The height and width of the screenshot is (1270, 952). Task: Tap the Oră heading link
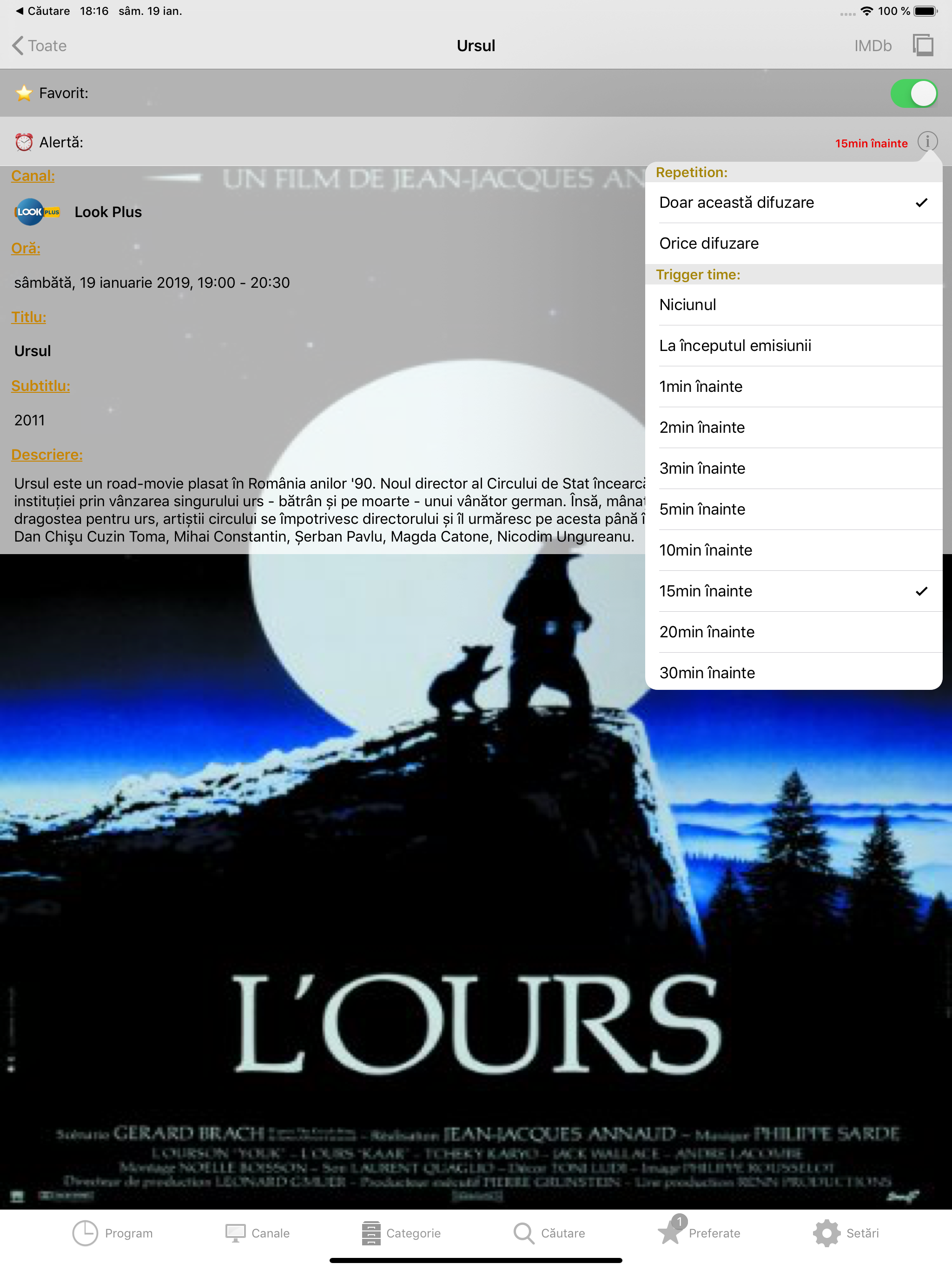[25, 248]
